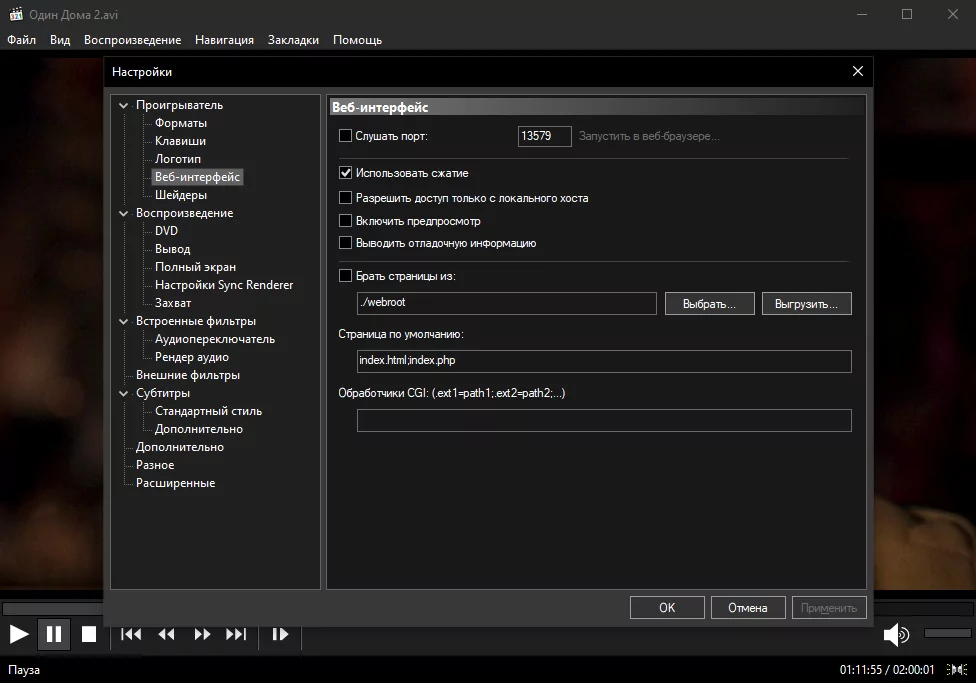Screen dimensions: 976x683
Task: Mute audio with the speaker icon
Action: tap(896, 634)
